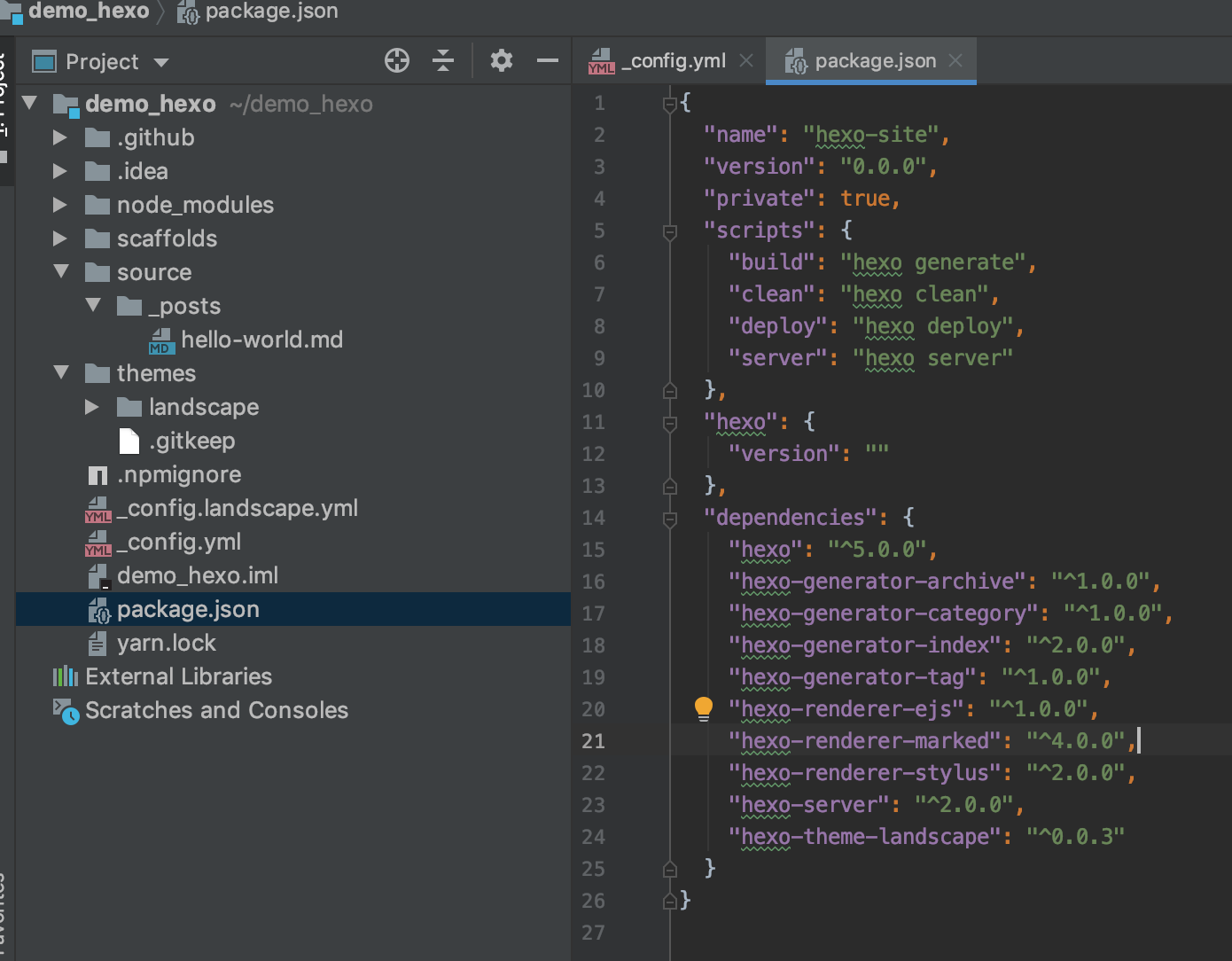Click the "hexo server" script value
This screenshot has width=1232, height=961.
pos(932,358)
